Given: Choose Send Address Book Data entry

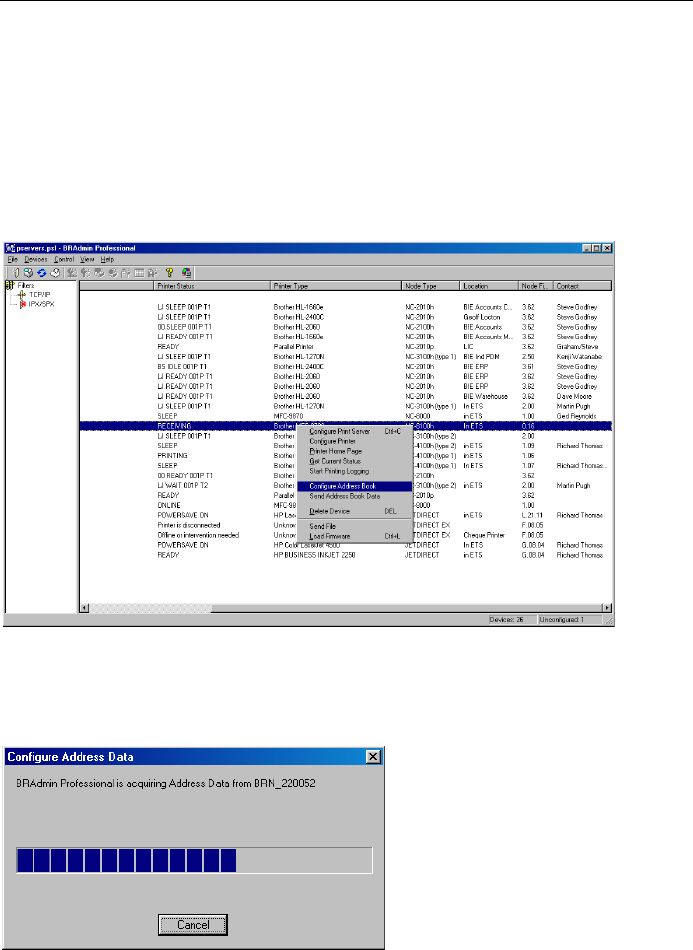Looking at the screenshot, I should coord(355,496).
